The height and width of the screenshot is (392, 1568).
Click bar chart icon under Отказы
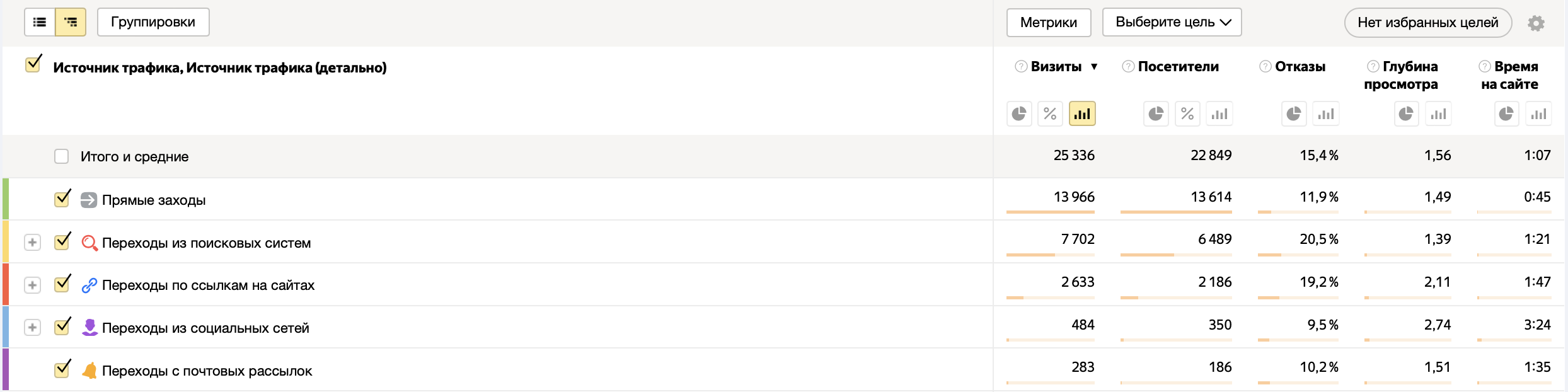tap(1326, 114)
